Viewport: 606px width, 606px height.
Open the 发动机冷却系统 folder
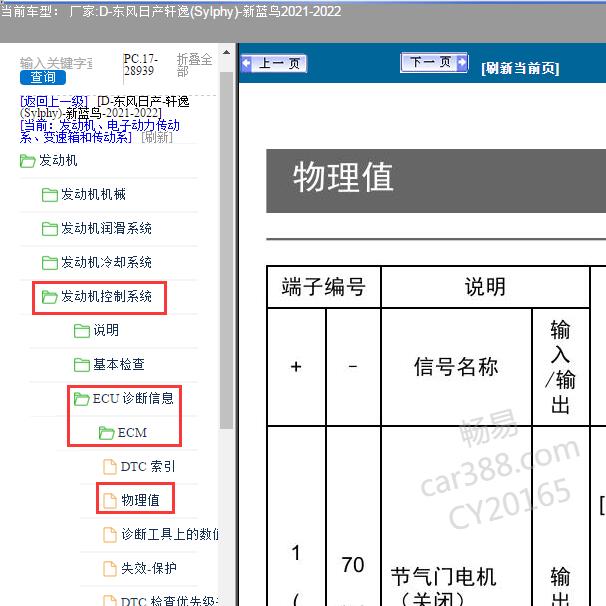106,262
